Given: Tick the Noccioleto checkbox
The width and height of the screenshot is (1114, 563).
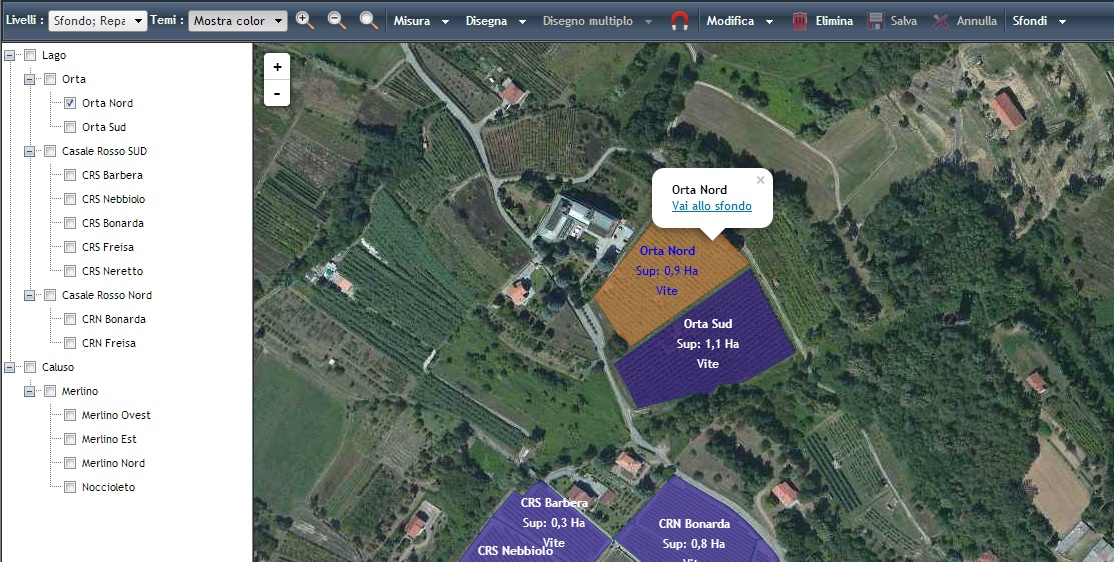Looking at the screenshot, I should pyautogui.click(x=70, y=487).
